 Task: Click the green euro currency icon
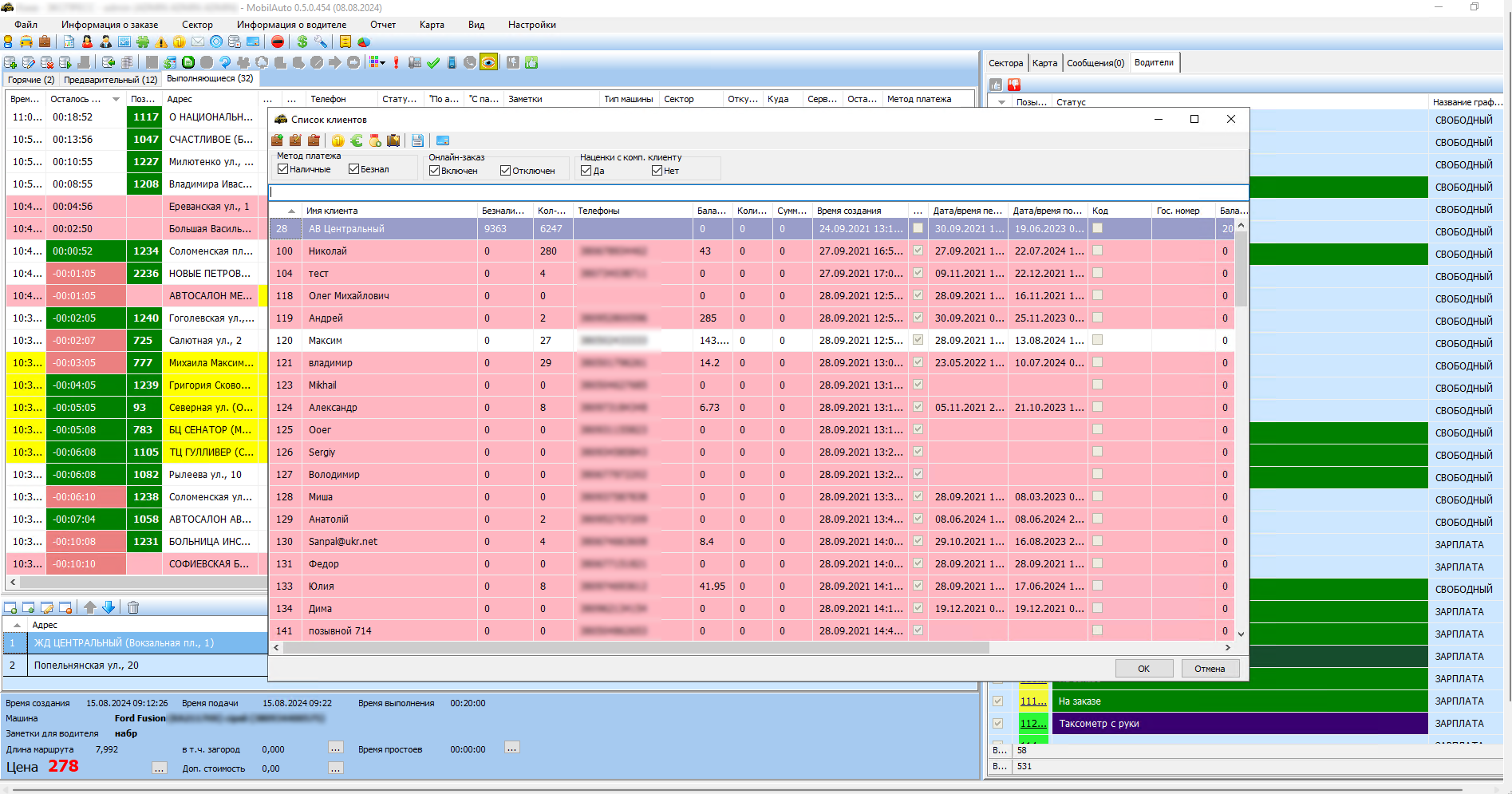tap(357, 140)
